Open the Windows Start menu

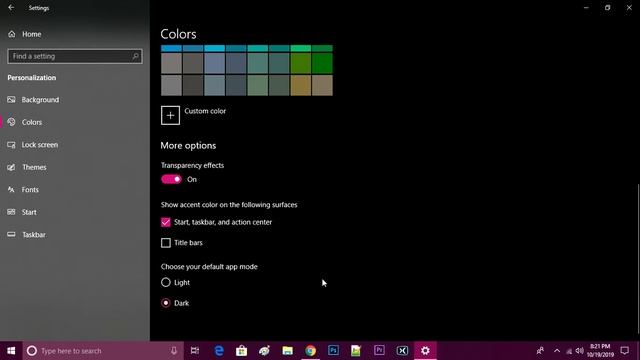11,351
